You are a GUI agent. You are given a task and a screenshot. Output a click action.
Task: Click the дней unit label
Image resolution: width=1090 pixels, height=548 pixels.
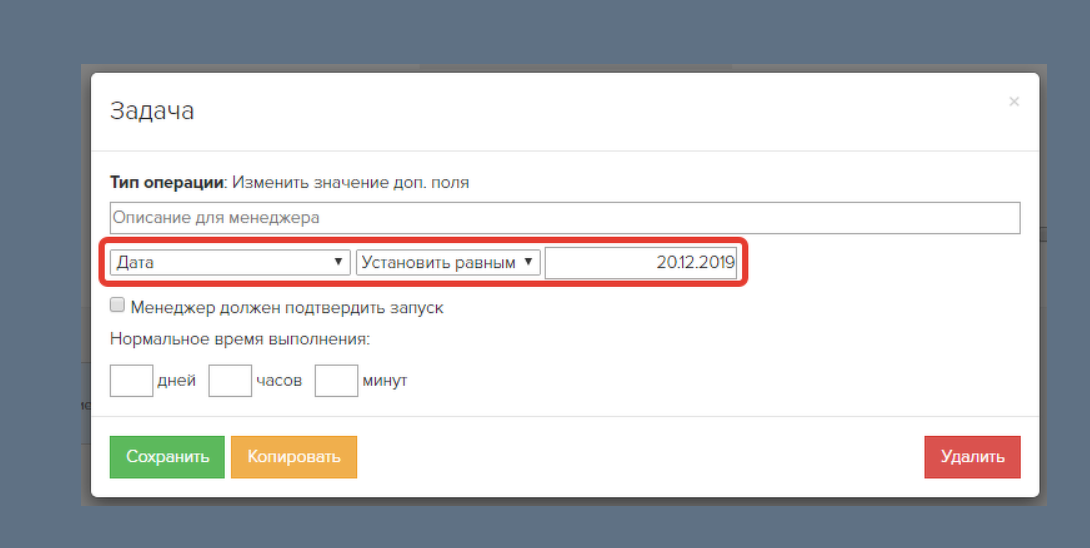coord(176,381)
